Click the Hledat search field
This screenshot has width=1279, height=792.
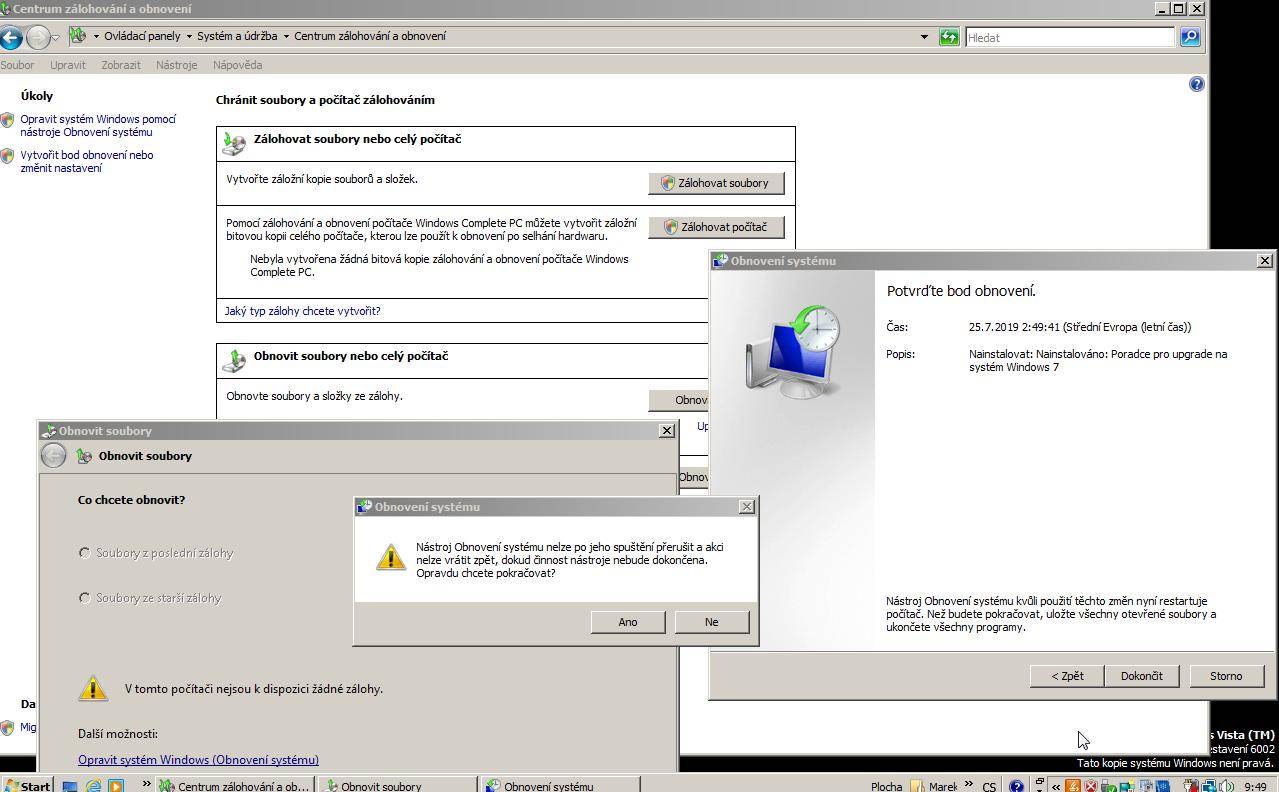point(1069,37)
